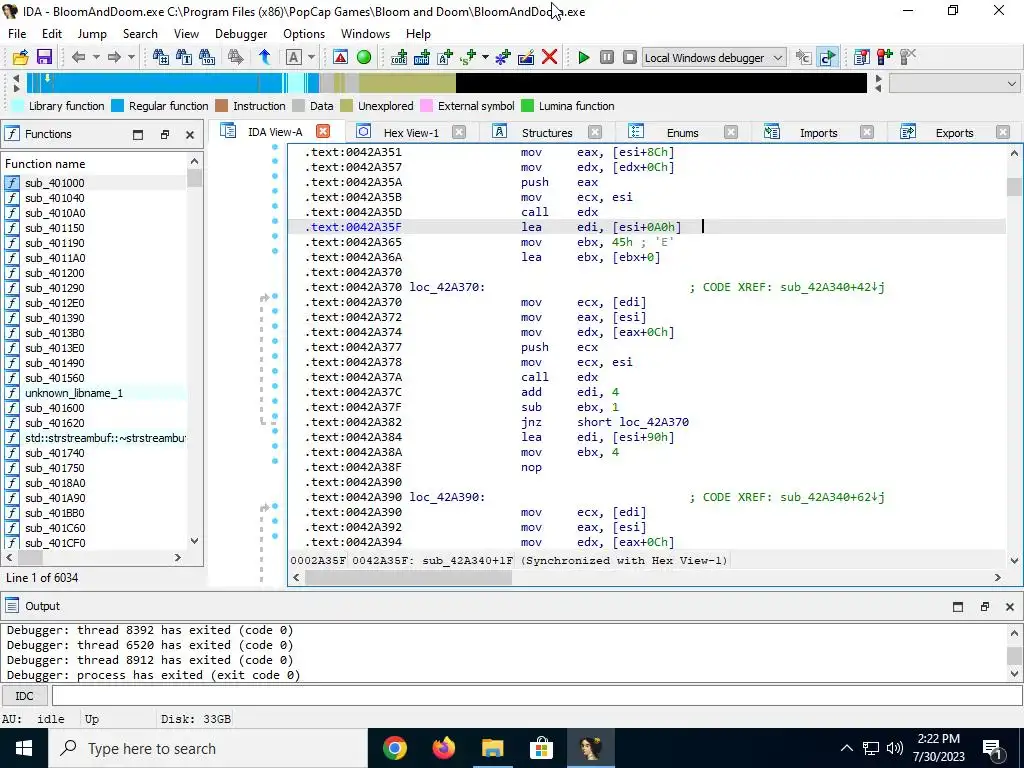Open the empty combo box beside navigation band
1024x768 pixels.
coord(954,84)
